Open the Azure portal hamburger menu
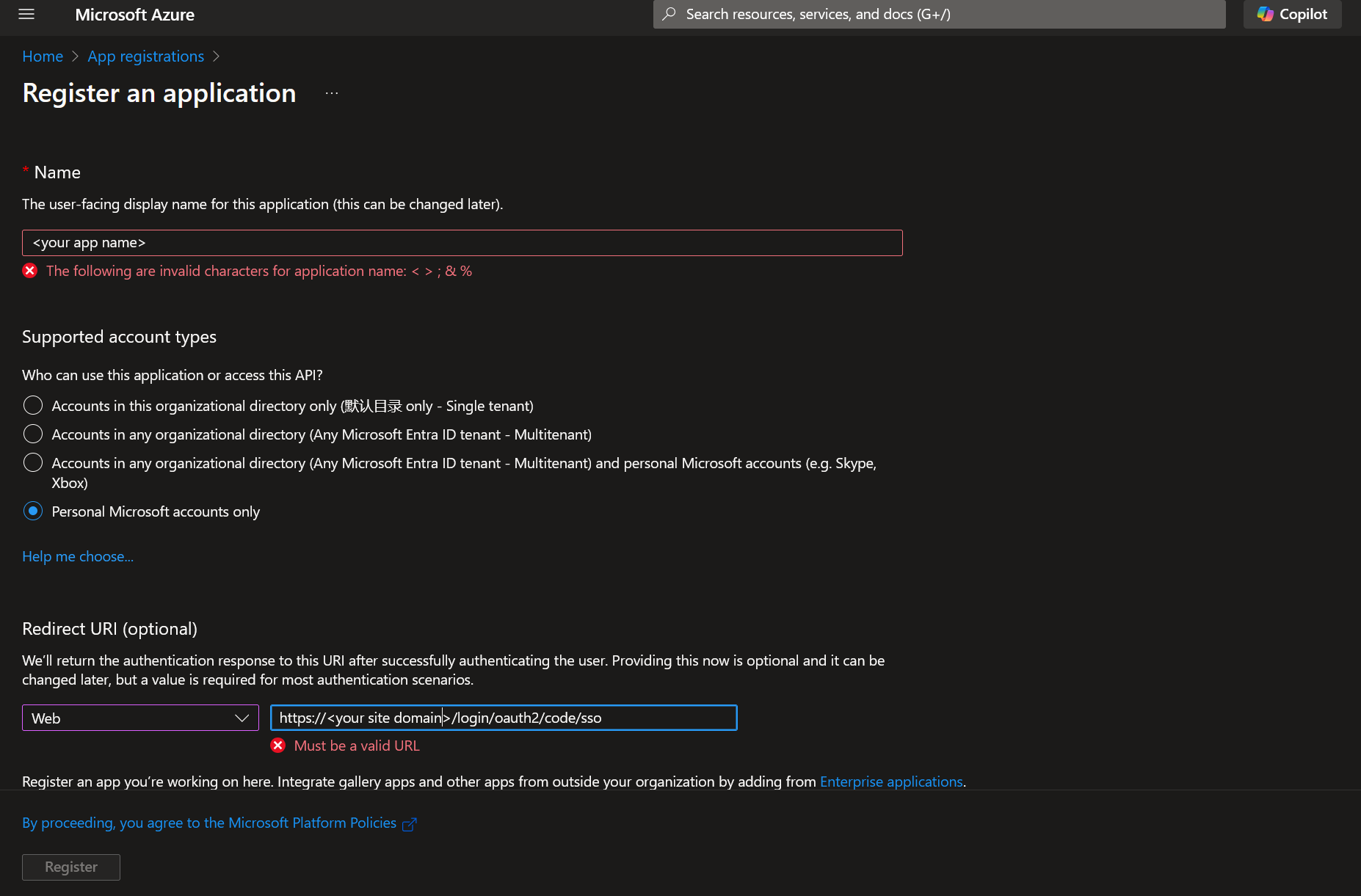Viewport: 1361px width, 896px height. 26,14
